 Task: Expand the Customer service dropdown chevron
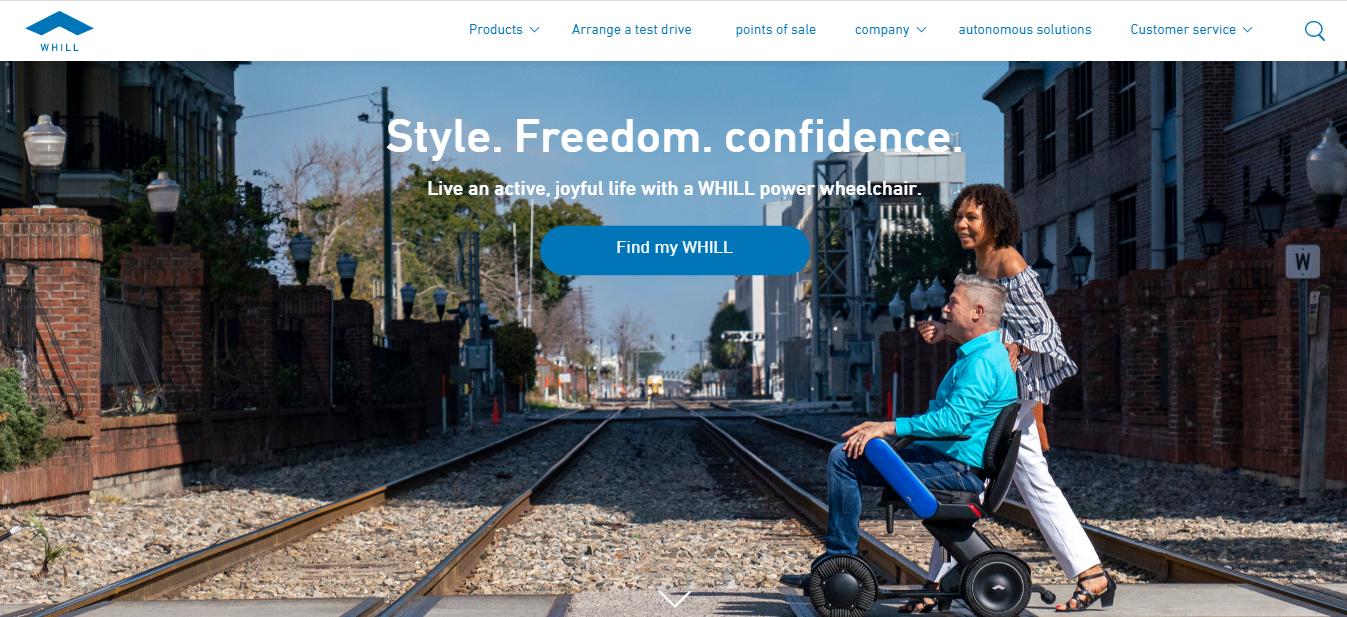click(x=1247, y=30)
